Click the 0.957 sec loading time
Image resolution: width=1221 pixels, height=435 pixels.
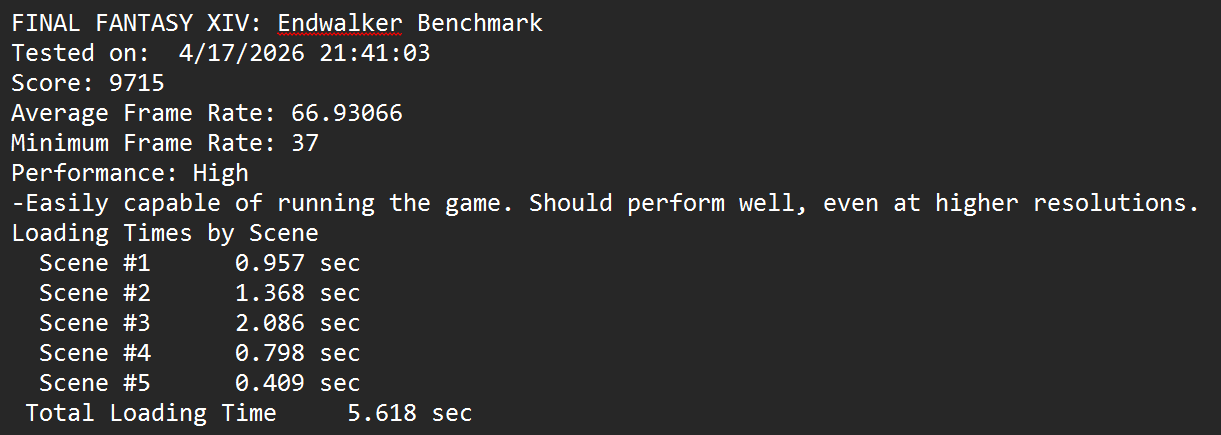[297, 263]
